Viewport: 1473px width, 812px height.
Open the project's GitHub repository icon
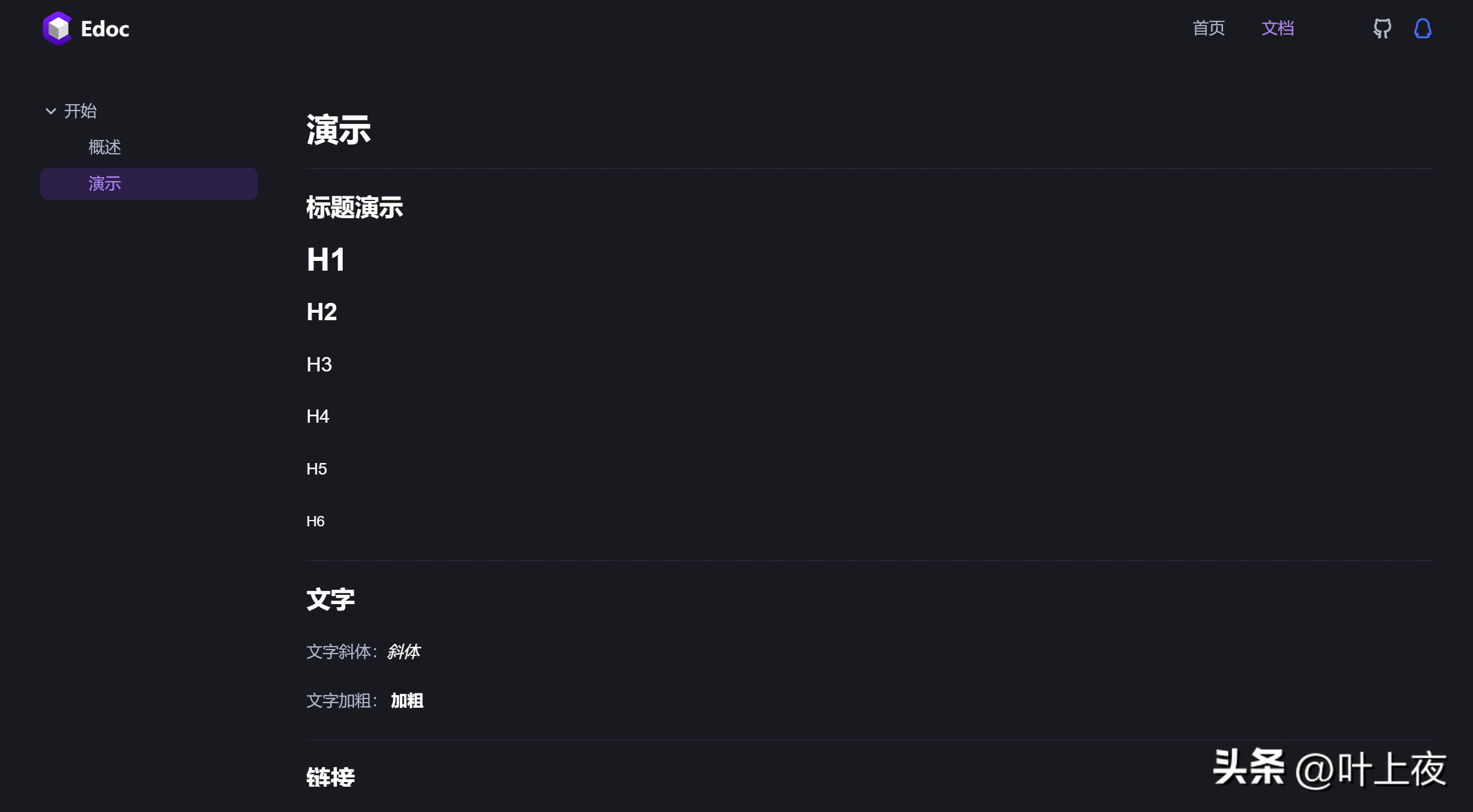click(1382, 28)
